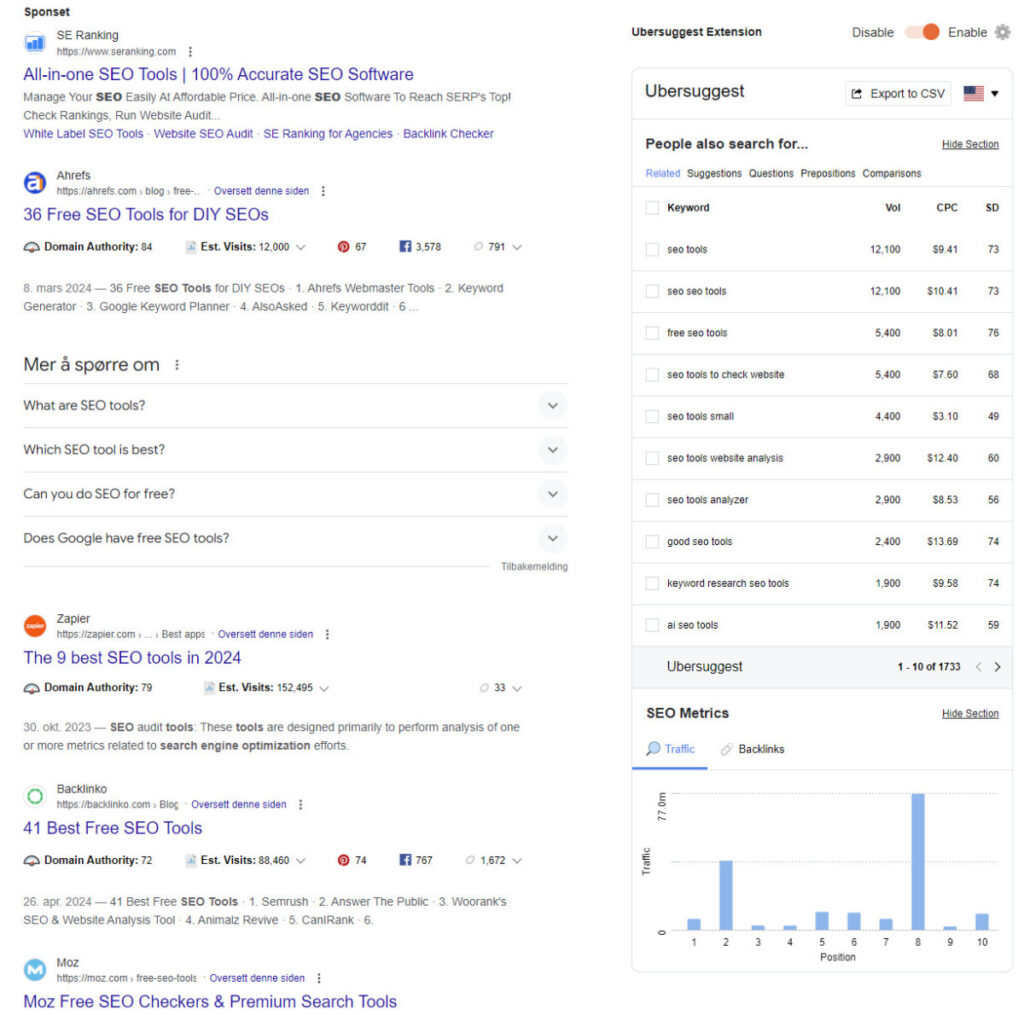1024x1015 pixels.
Task: Click the Zapier site favicon
Action: [35, 626]
